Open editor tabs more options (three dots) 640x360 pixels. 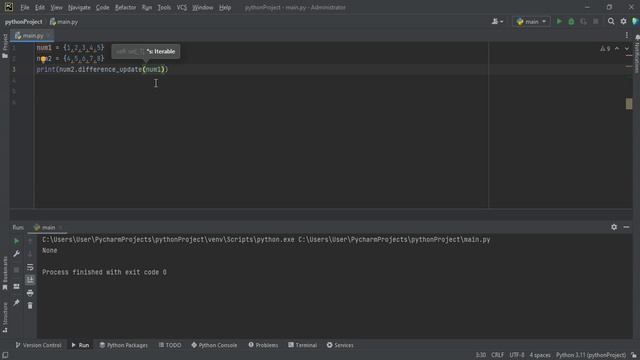pos(627,36)
